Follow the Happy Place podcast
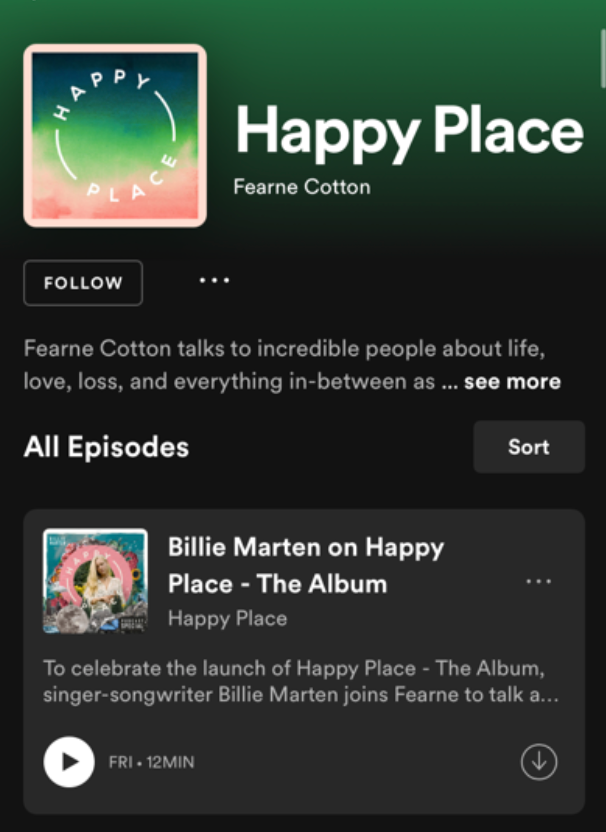This screenshot has width=606, height=832. [83, 283]
